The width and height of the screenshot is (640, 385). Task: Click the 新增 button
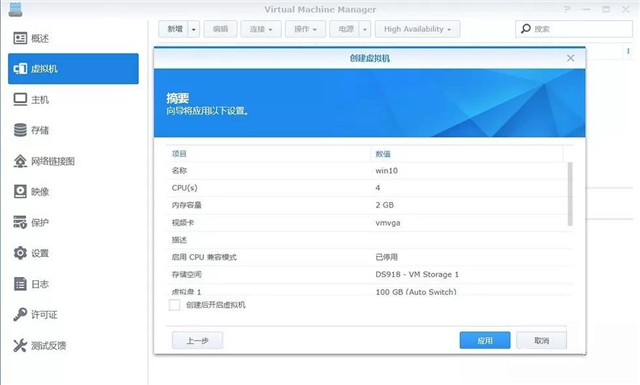(x=173, y=29)
